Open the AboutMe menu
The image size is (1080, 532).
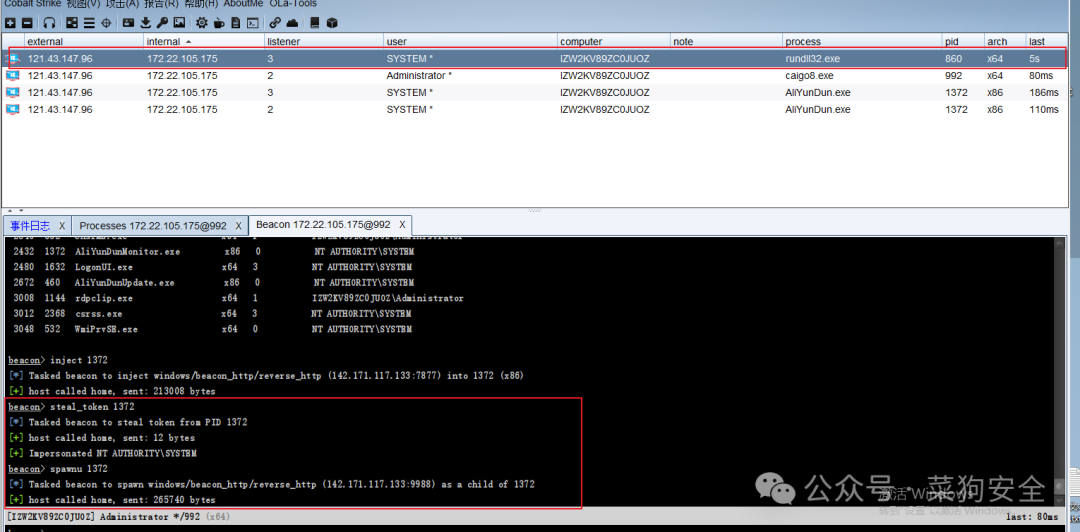[x=243, y=3]
